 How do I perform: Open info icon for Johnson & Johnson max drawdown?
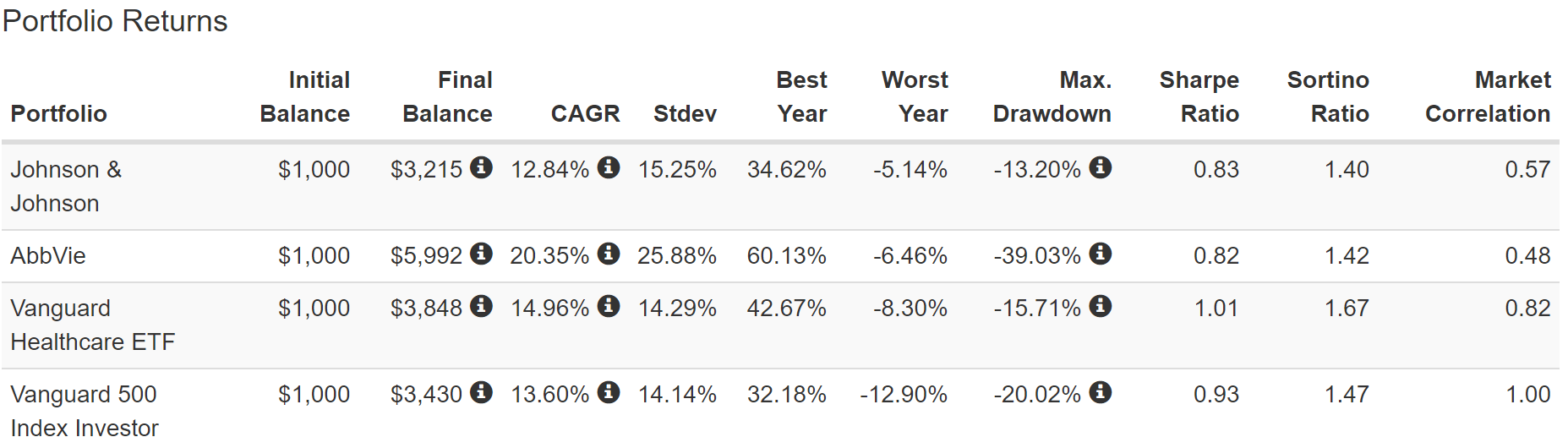[x=1100, y=167]
